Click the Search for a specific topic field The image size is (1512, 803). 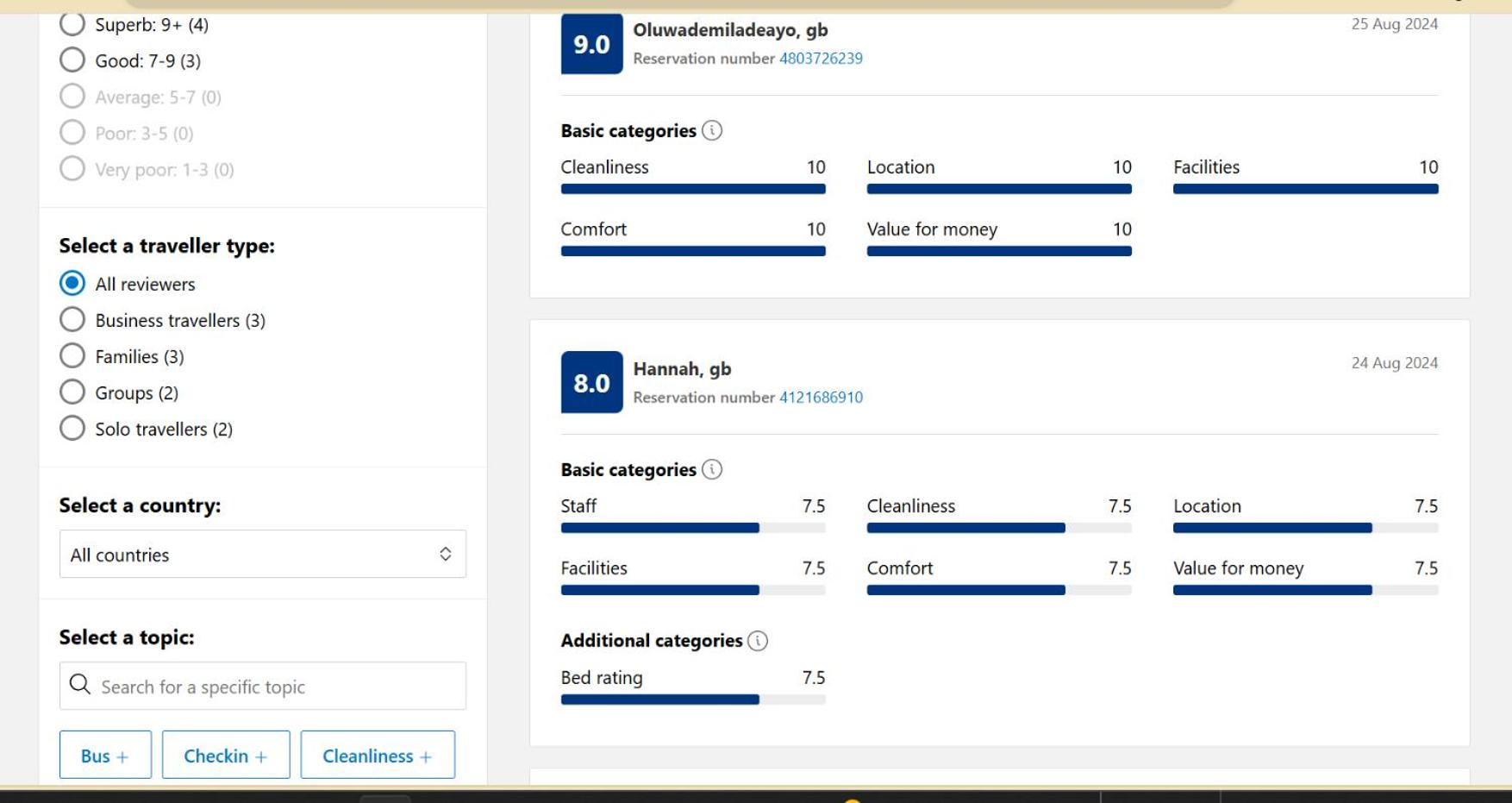pyautogui.click(x=262, y=686)
